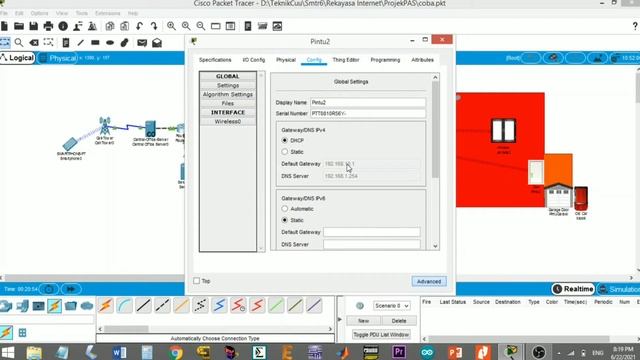This screenshot has height=360, width=640.
Task: Open network information round 'i' icon
Action: [x=63, y=27]
